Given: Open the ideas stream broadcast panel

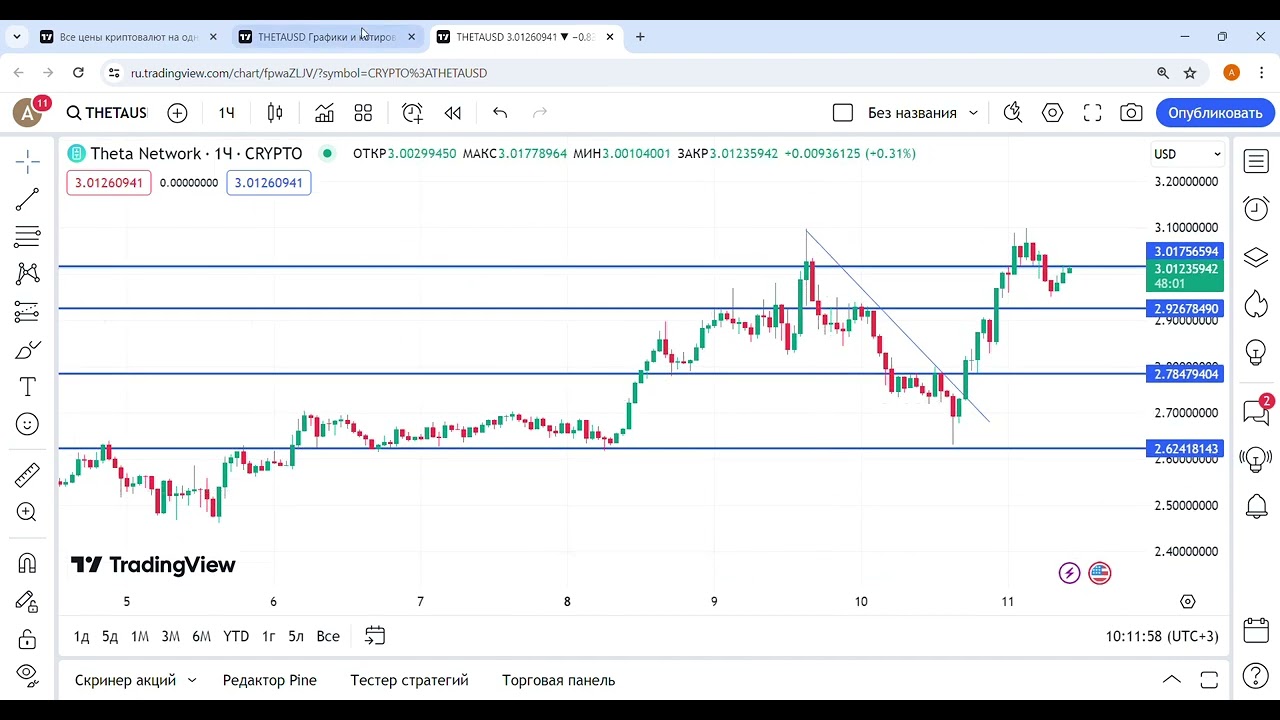Looking at the screenshot, I should click(x=1256, y=459).
